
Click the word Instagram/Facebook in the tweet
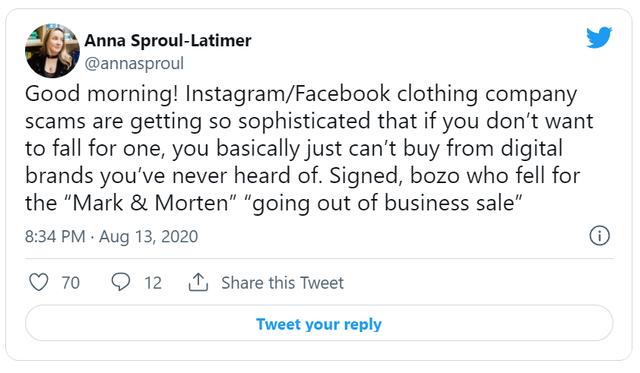(288, 94)
